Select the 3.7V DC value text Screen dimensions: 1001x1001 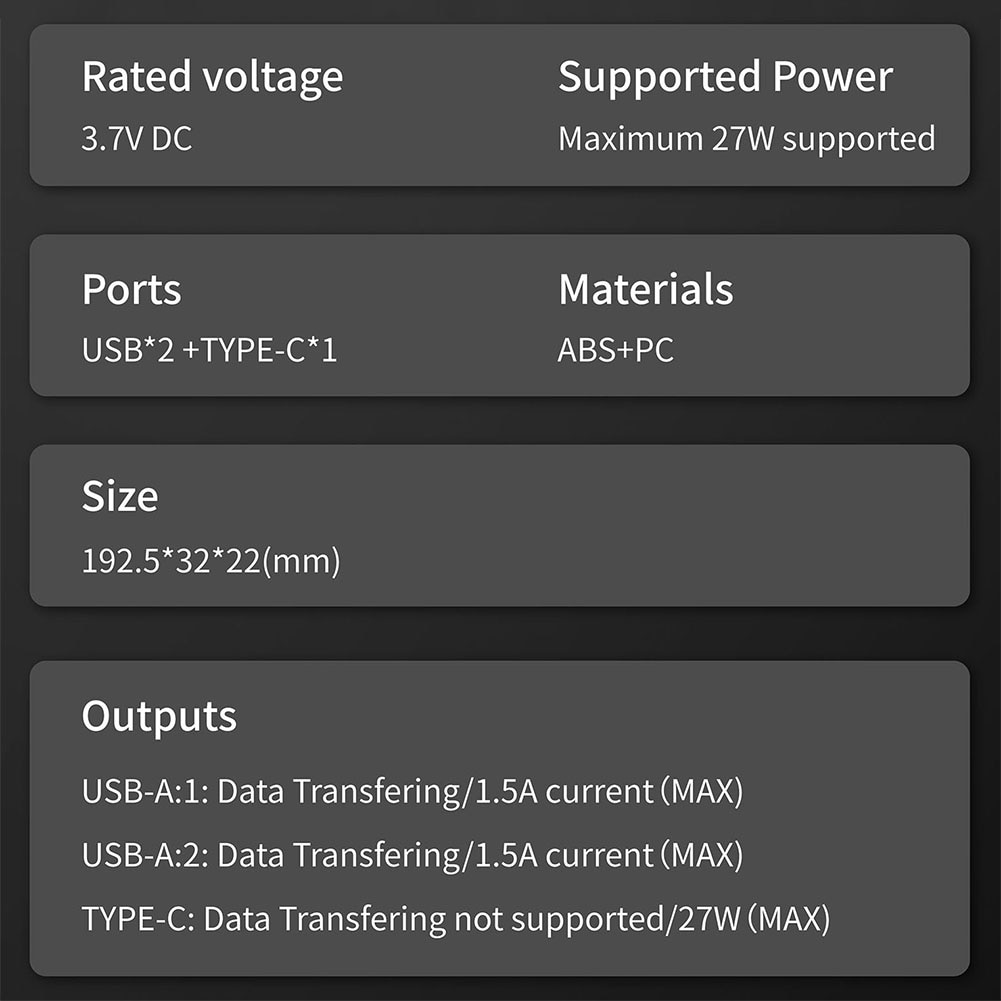(x=137, y=139)
